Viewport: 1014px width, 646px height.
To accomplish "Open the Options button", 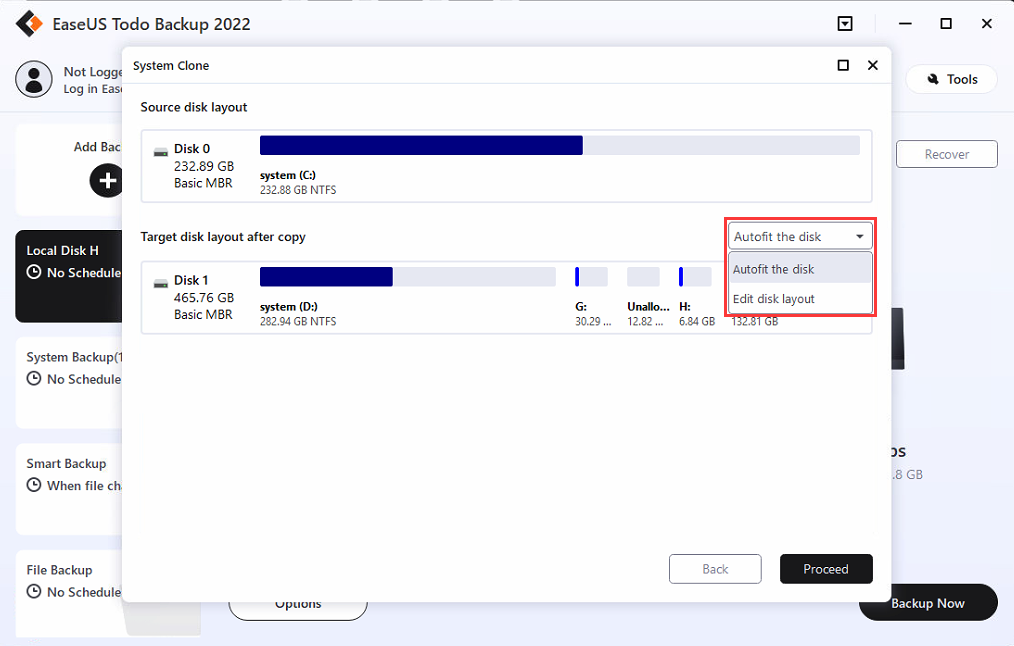I will click(297, 603).
